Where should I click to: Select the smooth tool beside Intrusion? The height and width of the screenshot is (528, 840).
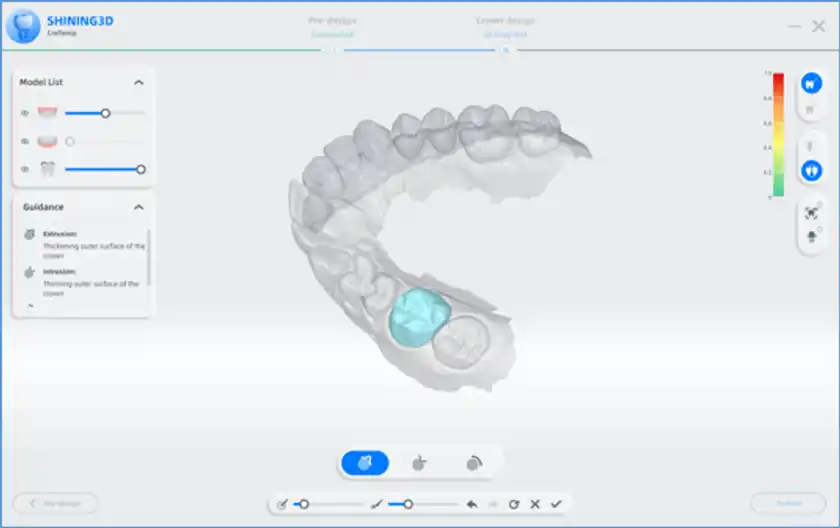coord(474,463)
